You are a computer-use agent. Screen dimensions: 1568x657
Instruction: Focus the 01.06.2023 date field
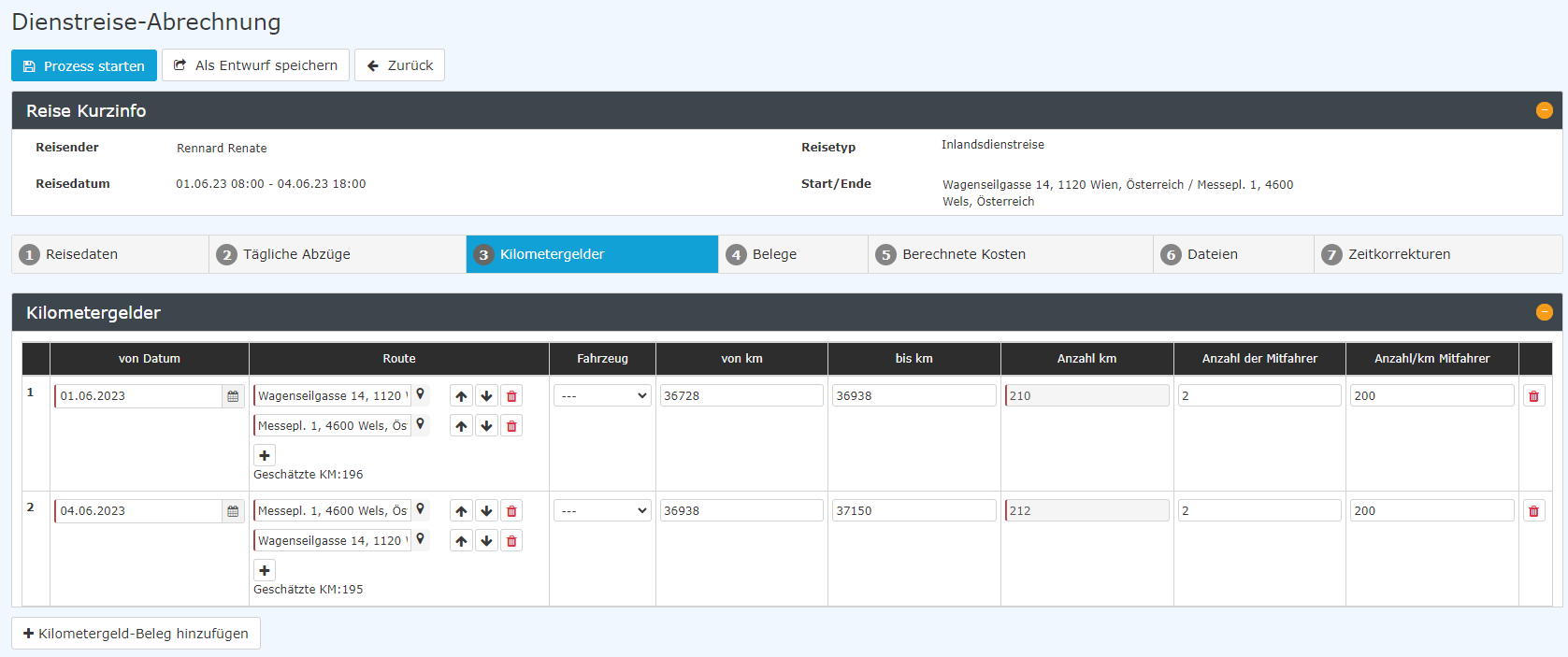[x=138, y=396]
